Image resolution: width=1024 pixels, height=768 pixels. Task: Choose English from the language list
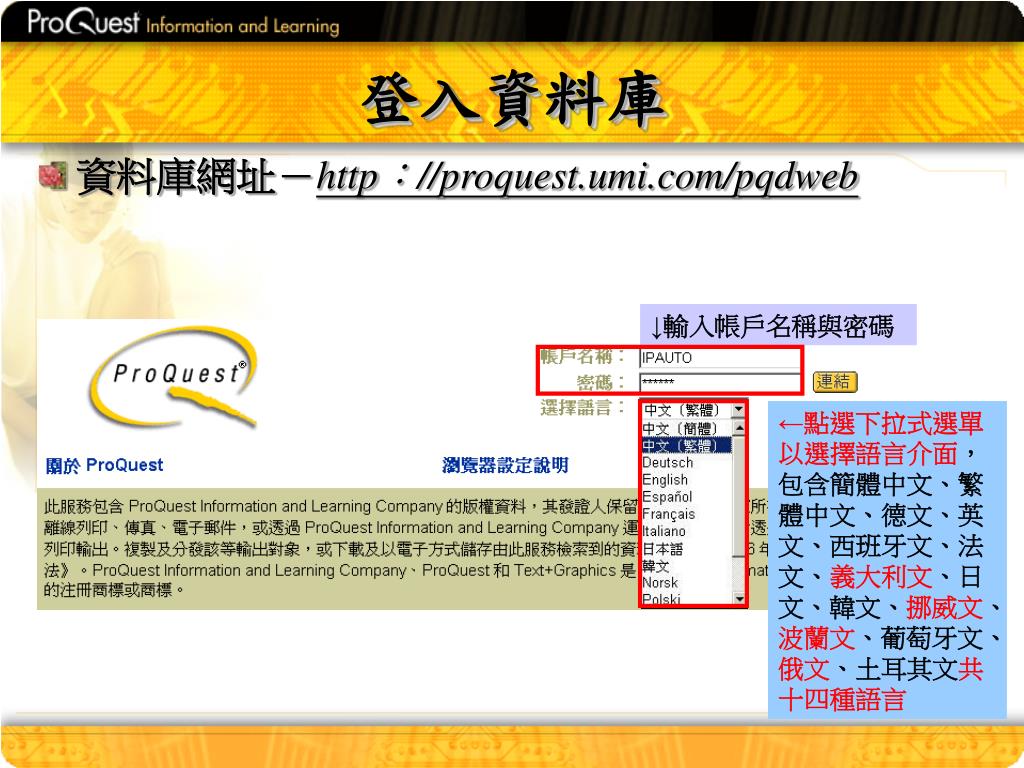(686, 479)
